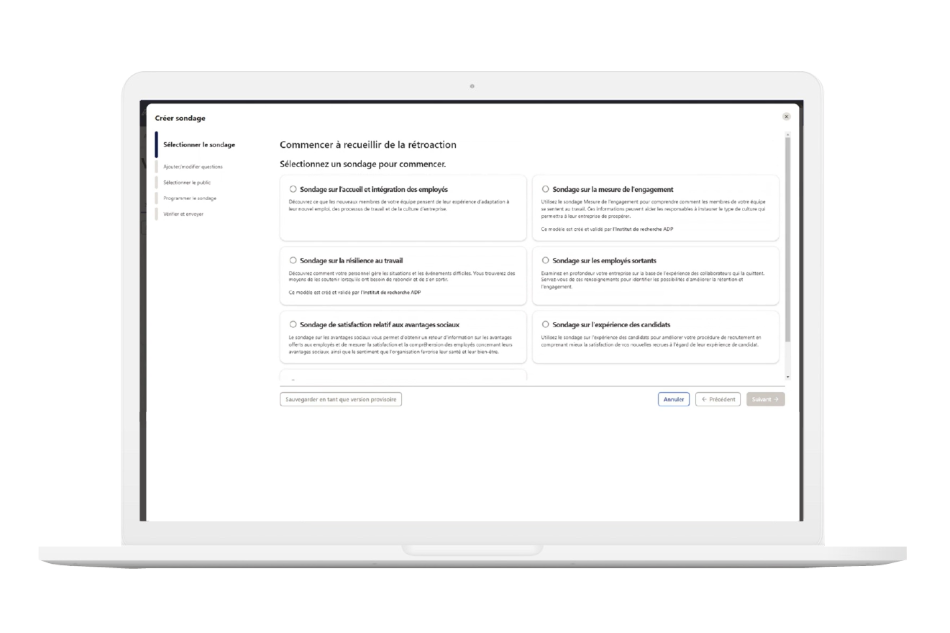Image resolution: width=950 pixels, height=633 pixels.
Task: Choose the mesure de l'engagement survey radio
Action: tap(545, 189)
